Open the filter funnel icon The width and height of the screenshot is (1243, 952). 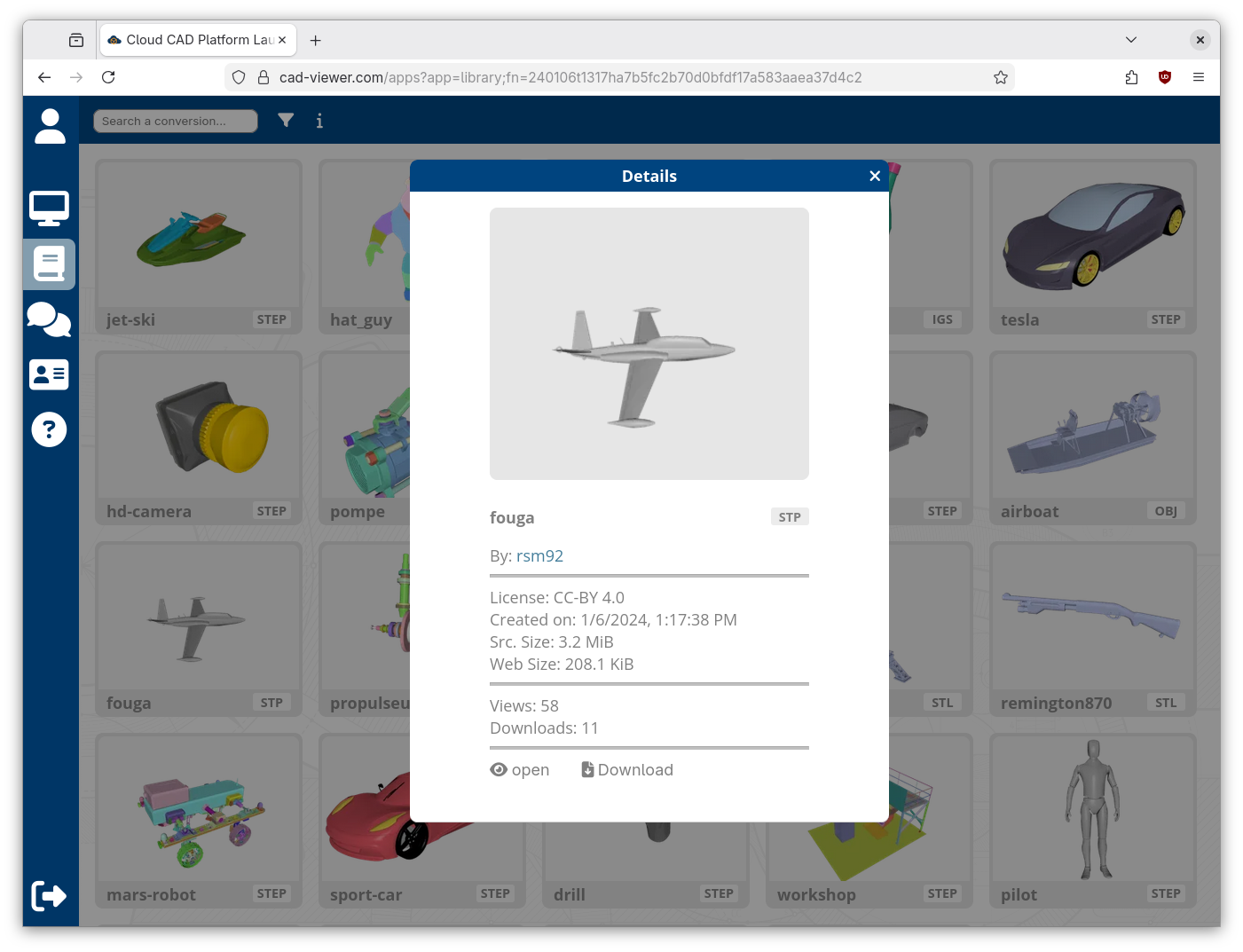pyautogui.click(x=286, y=121)
